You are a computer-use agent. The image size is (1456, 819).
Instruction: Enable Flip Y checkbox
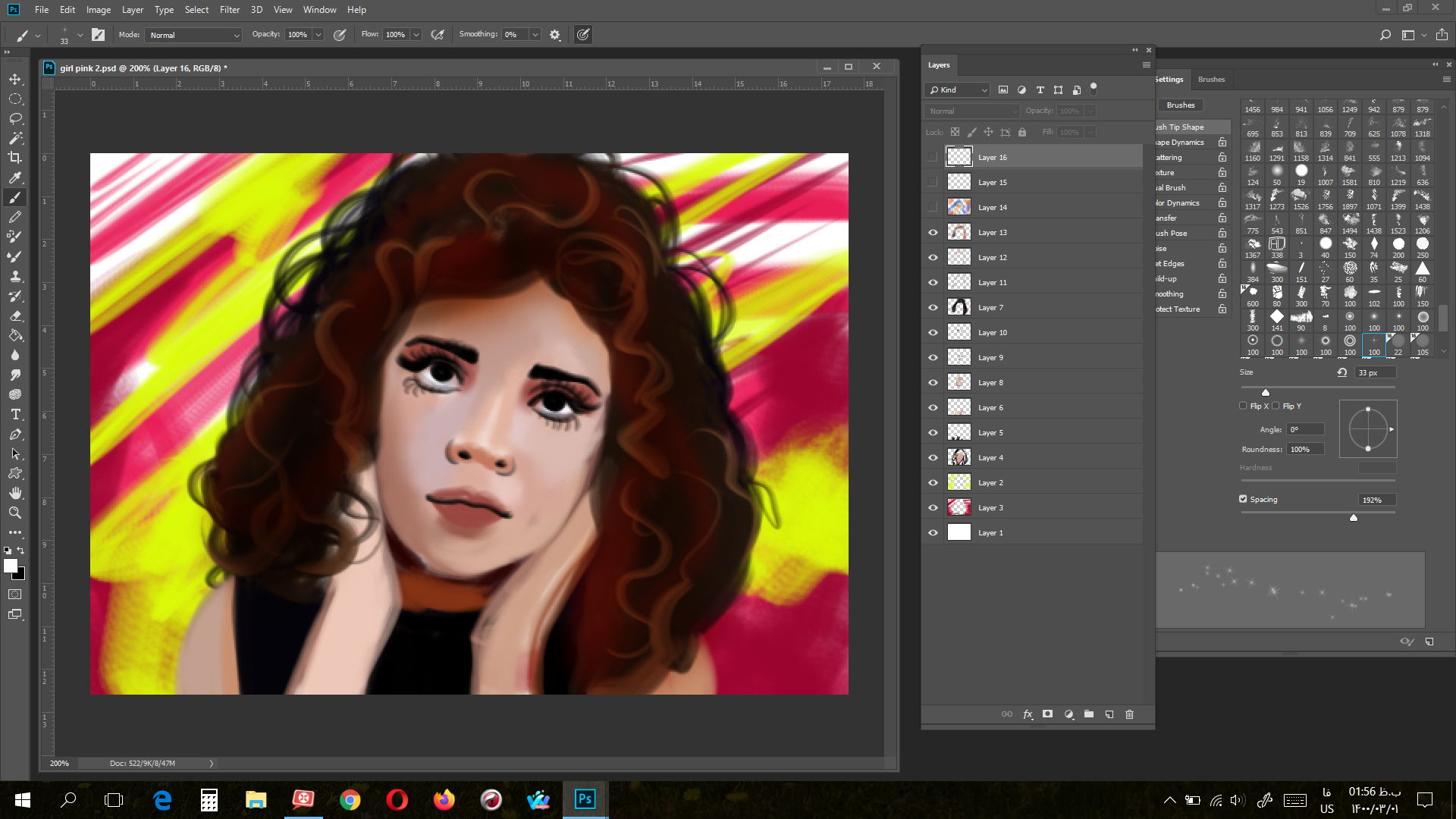click(x=1276, y=406)
